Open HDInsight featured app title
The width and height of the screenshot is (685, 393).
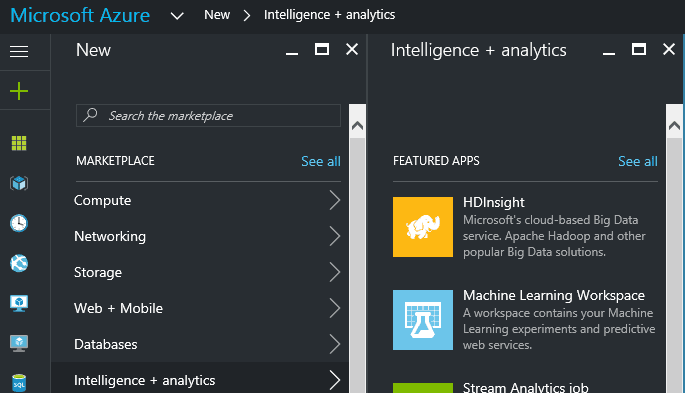tap(494, 203)
